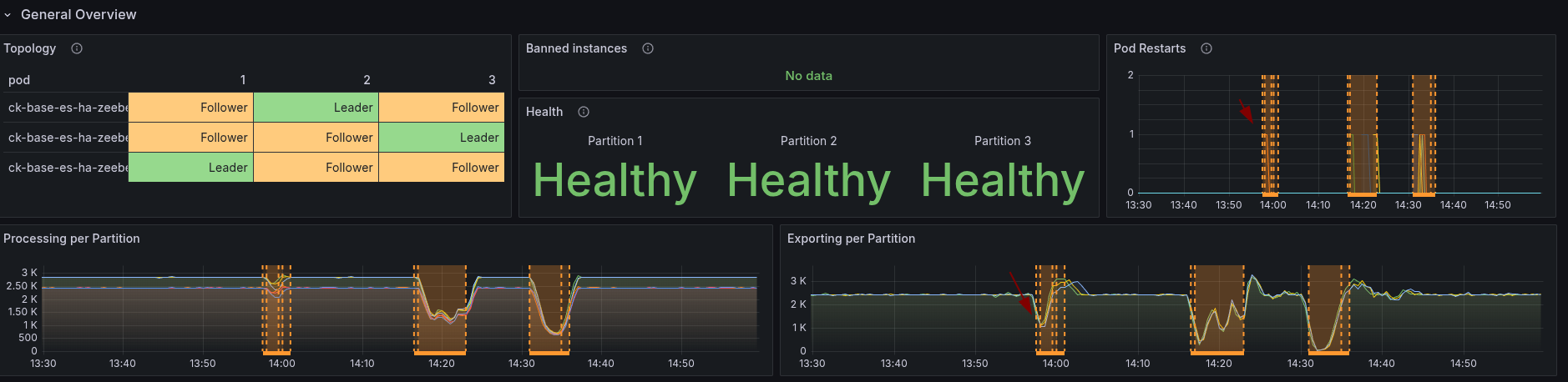Click Partition 2 Healthy status

click(x=809, y=181)
